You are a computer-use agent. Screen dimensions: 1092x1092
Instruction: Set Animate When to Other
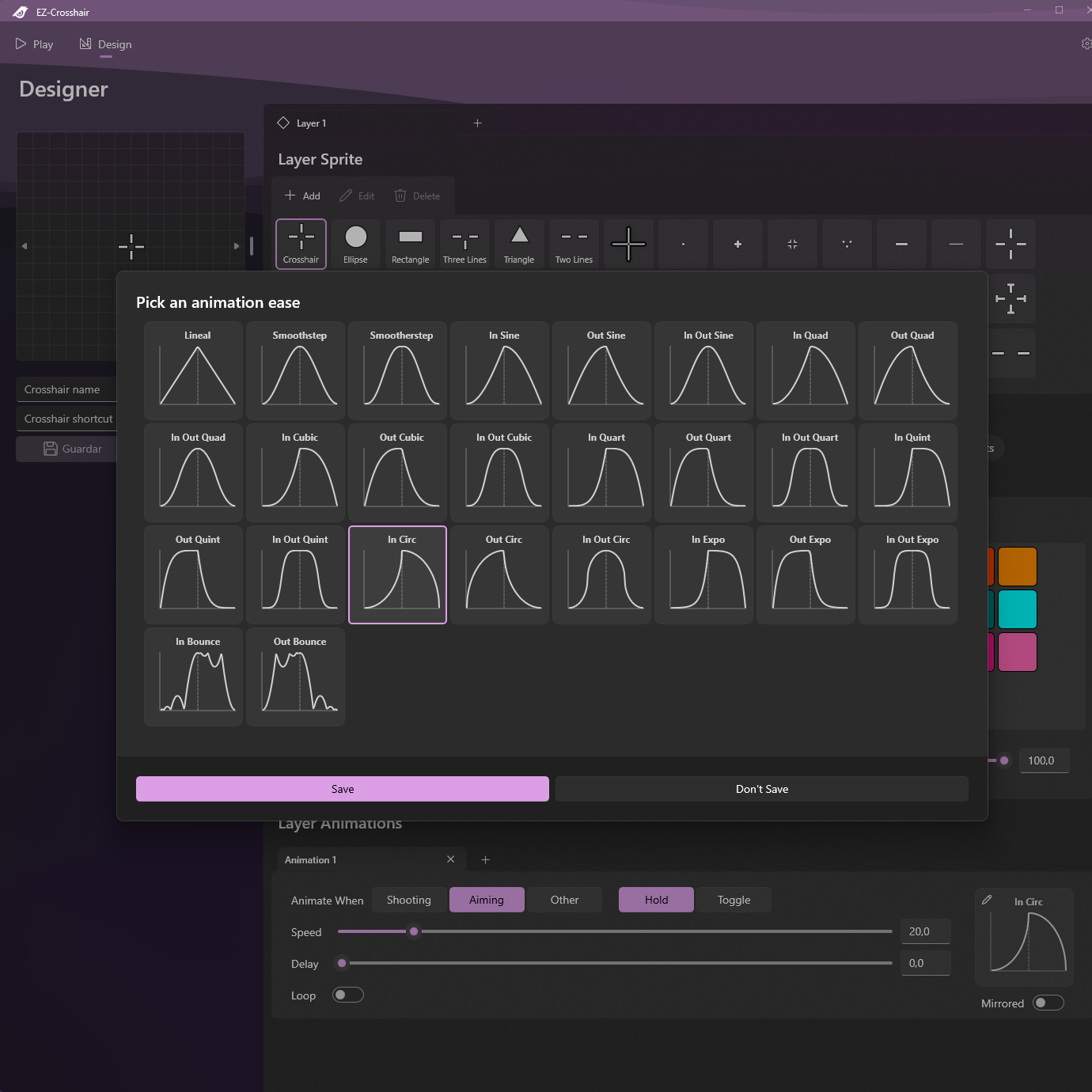coord(565,900)
